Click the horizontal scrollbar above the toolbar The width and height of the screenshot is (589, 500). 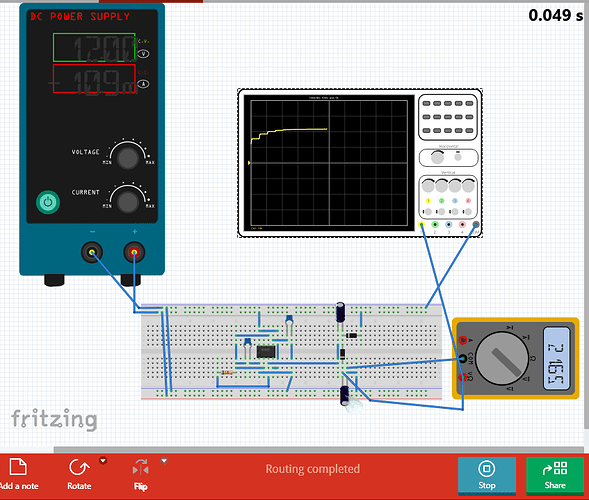[319, 450]
